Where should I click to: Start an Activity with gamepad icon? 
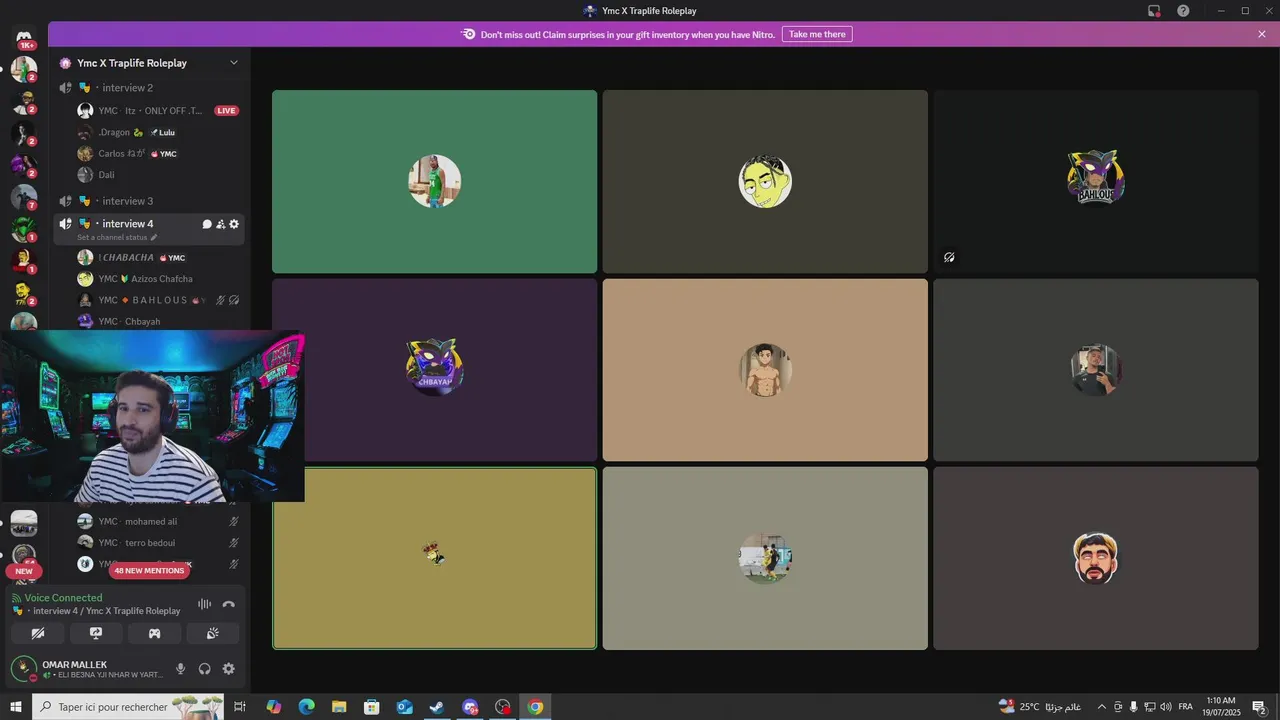coord(154,633)
